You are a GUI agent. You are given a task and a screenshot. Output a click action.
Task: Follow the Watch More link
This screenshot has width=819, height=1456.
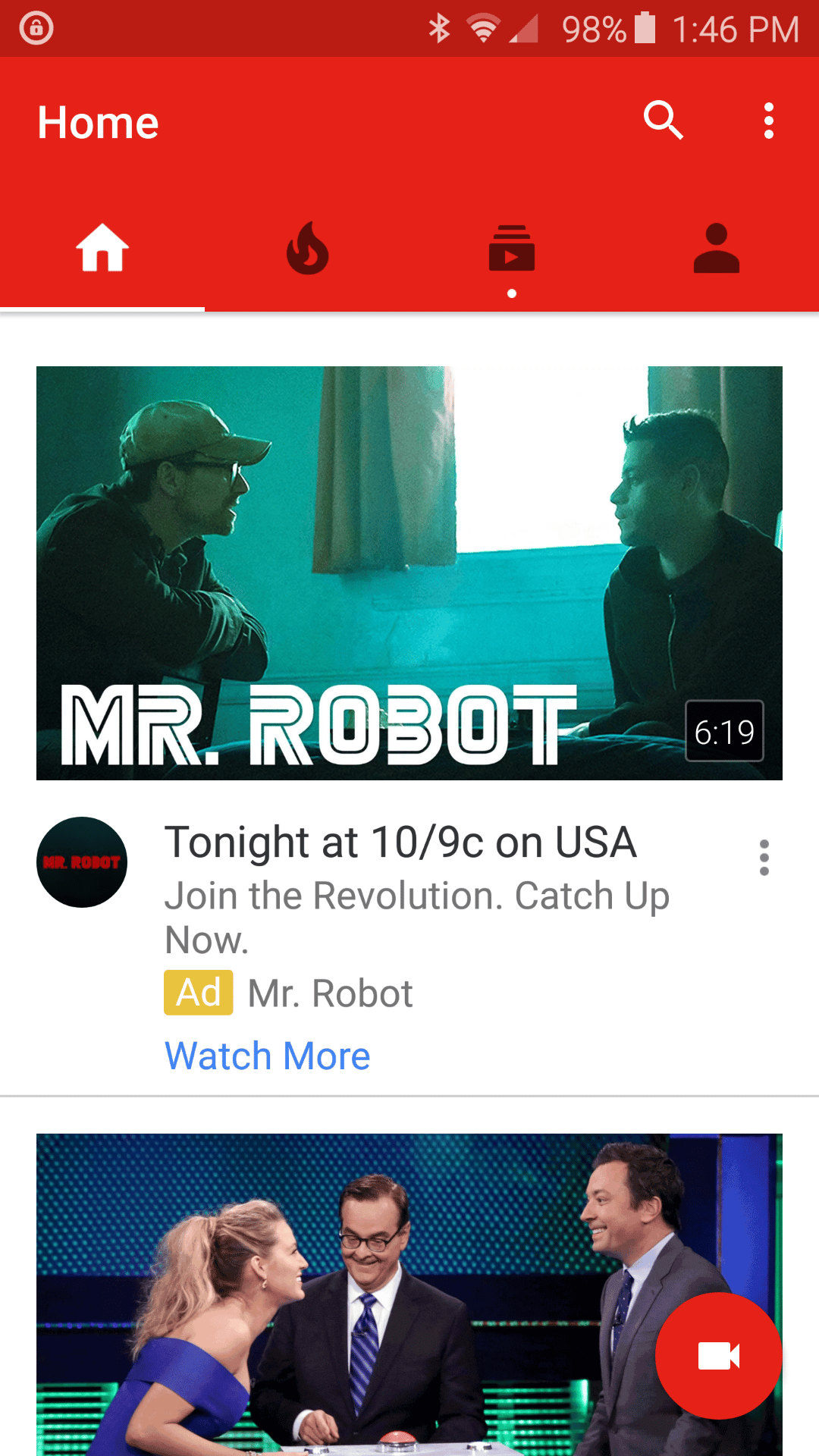[268, 1056]
